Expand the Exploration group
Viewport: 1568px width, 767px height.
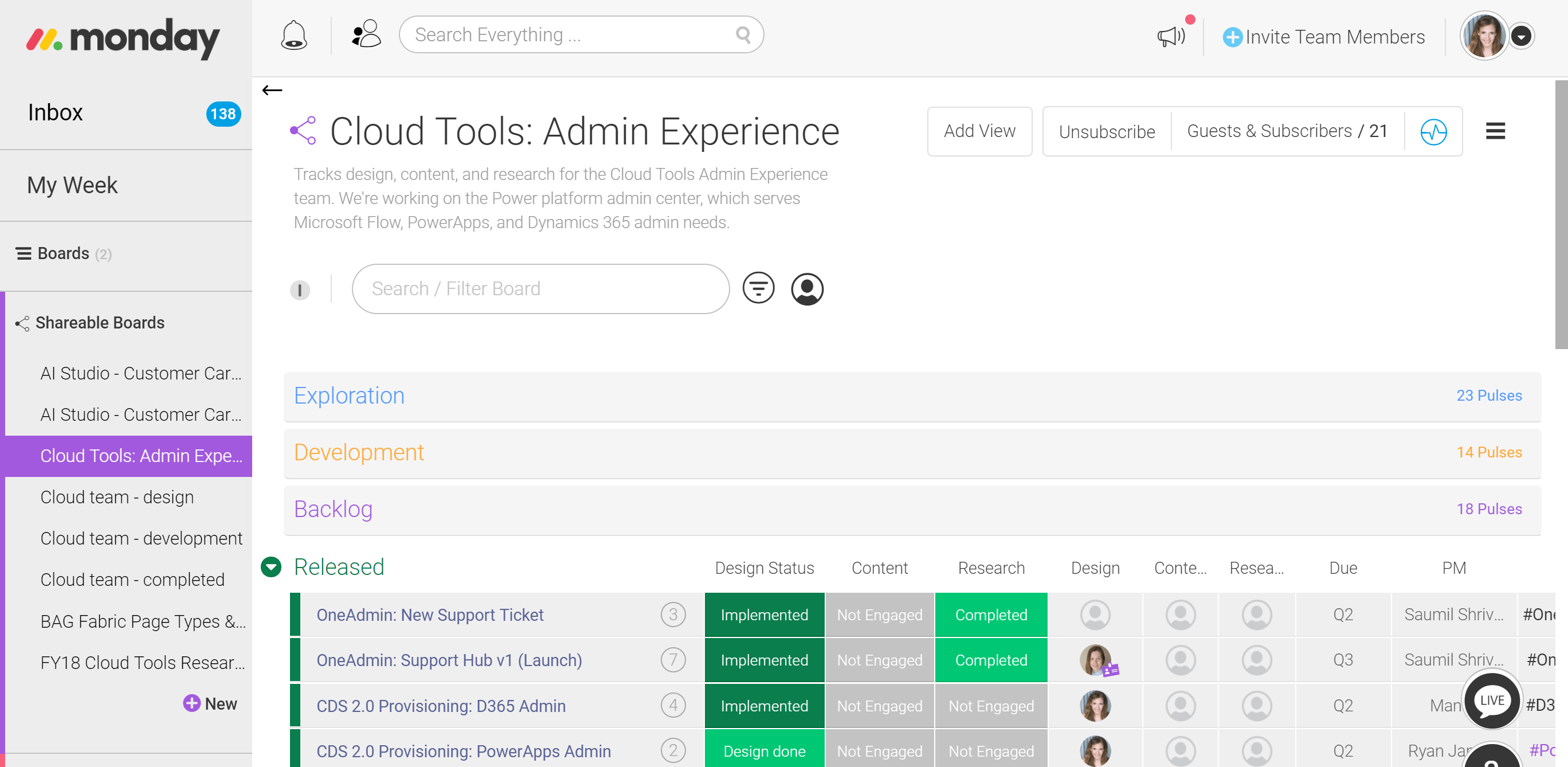(350, 396)
